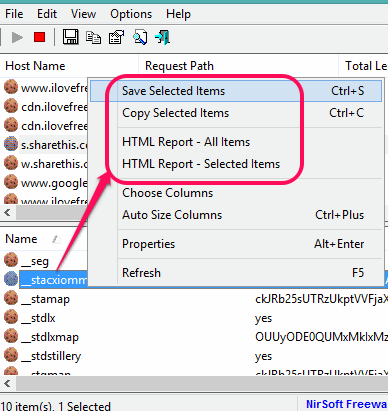This screenshot has width=388, height=411.
Task: Stop capture with the red square
Action: 39,37
